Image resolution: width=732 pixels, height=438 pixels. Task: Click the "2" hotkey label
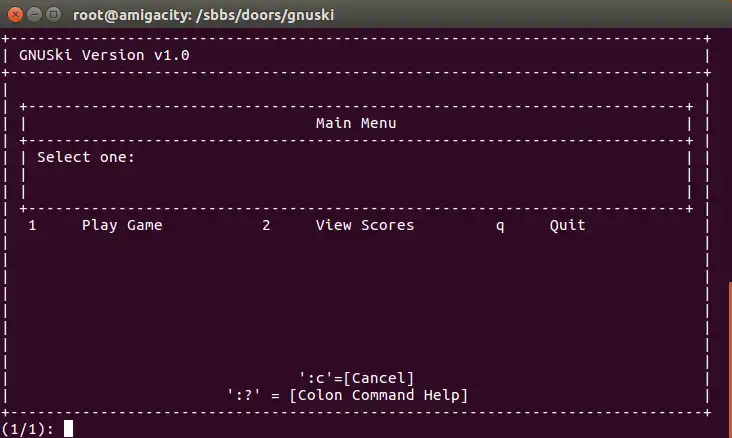pyautogui.click(x=266, y=226)
